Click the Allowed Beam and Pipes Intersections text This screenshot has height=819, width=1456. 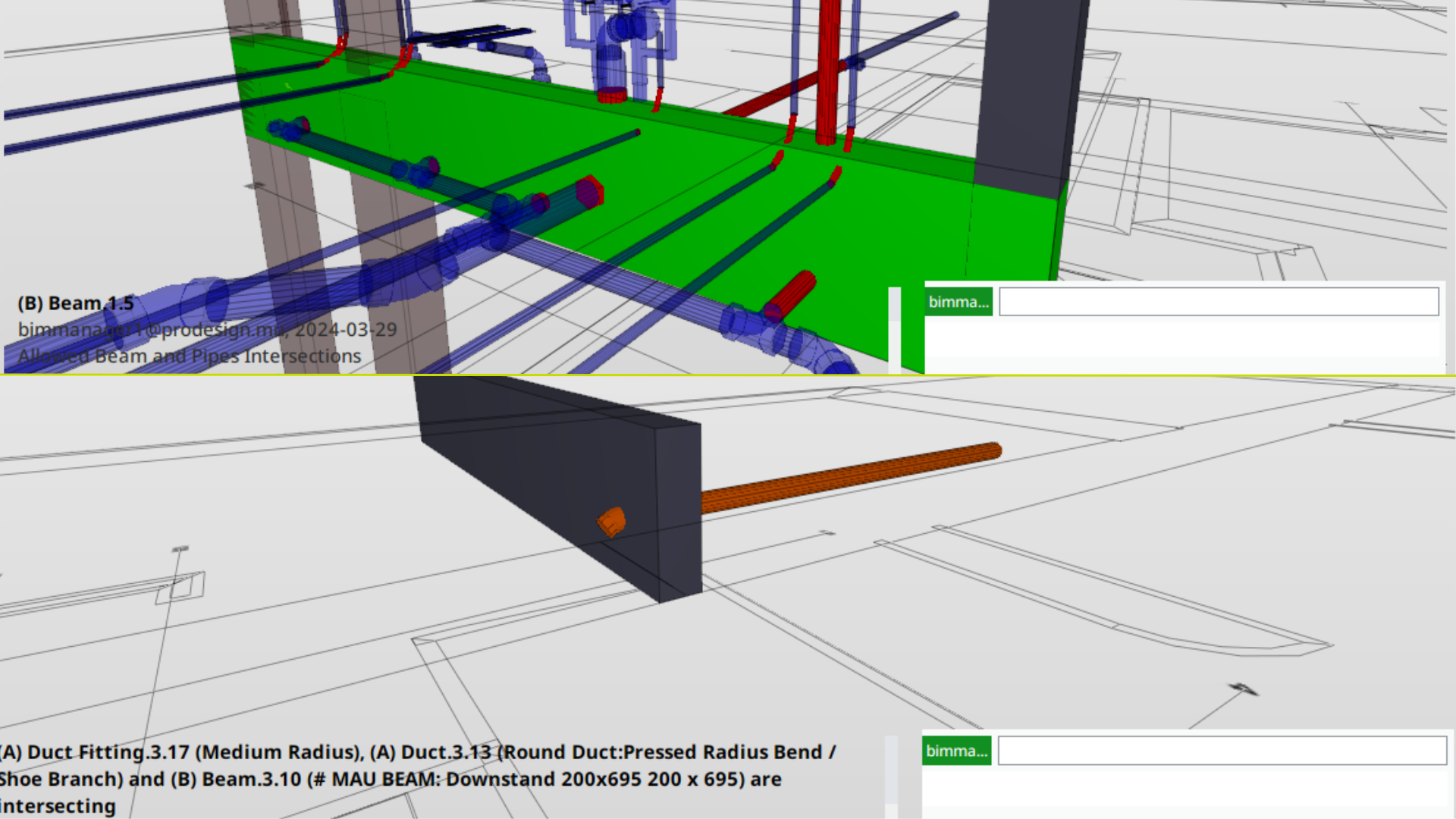[x=190, y=356]
